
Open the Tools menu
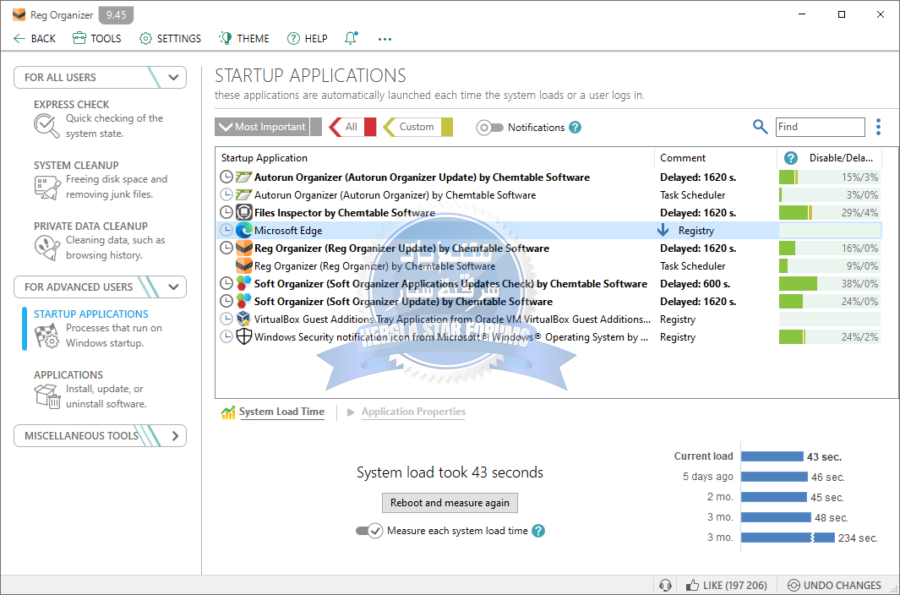[98, 38]
